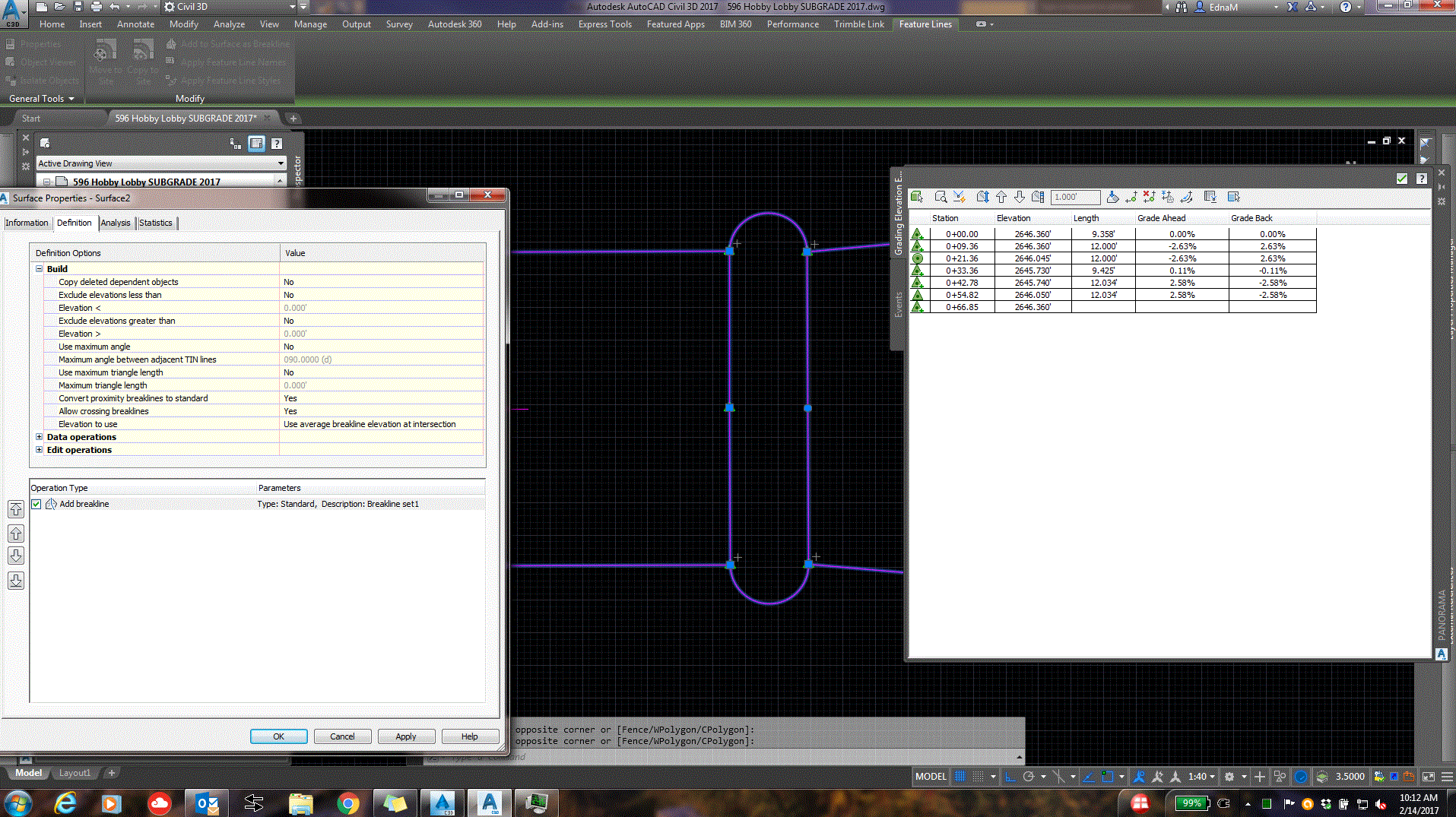
Task: Click Google Chrome icon in taskbar
Action: 348,803
